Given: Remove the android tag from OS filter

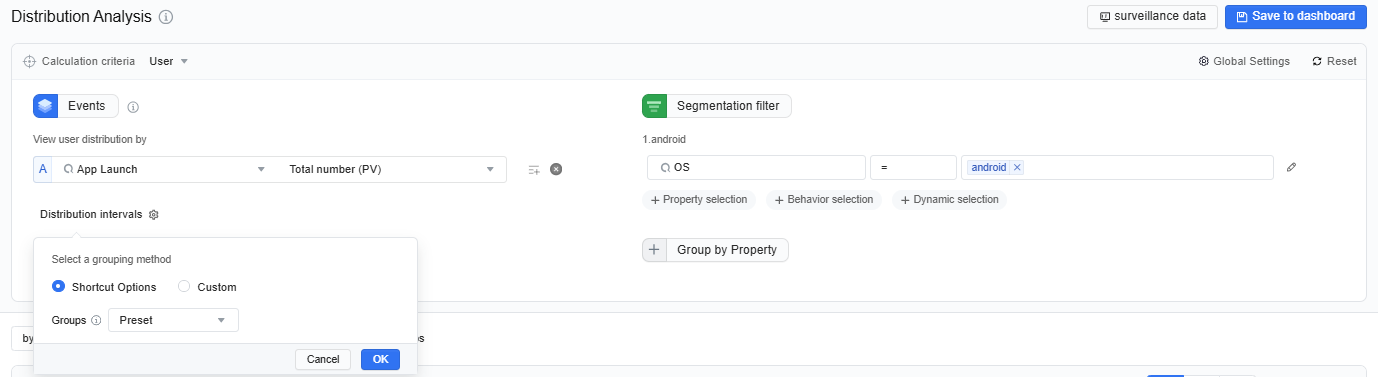Looking at the screenshot, I should pos(1017,167).
